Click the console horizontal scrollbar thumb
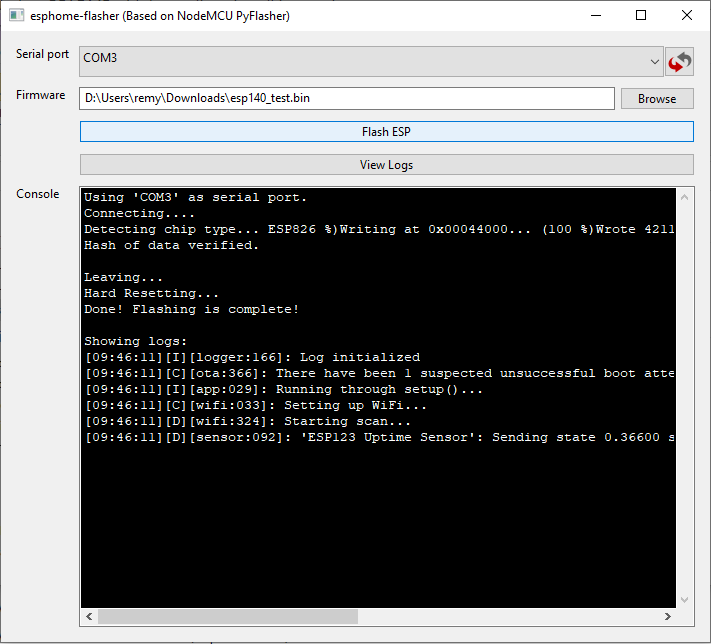Image resolution: width=711 pixels, height=644 pixels. [x=228, y=616]
